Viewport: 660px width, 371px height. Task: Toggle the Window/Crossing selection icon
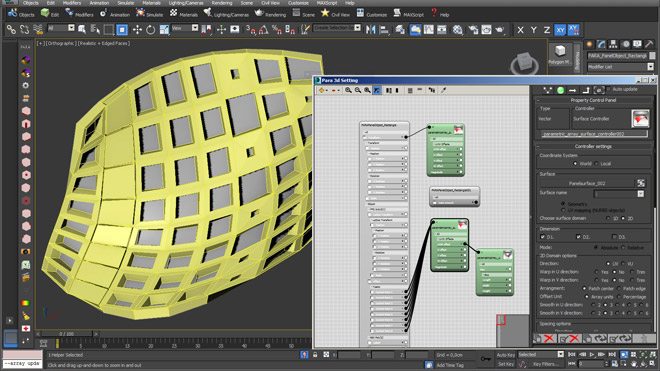click(x=122, y=29)
